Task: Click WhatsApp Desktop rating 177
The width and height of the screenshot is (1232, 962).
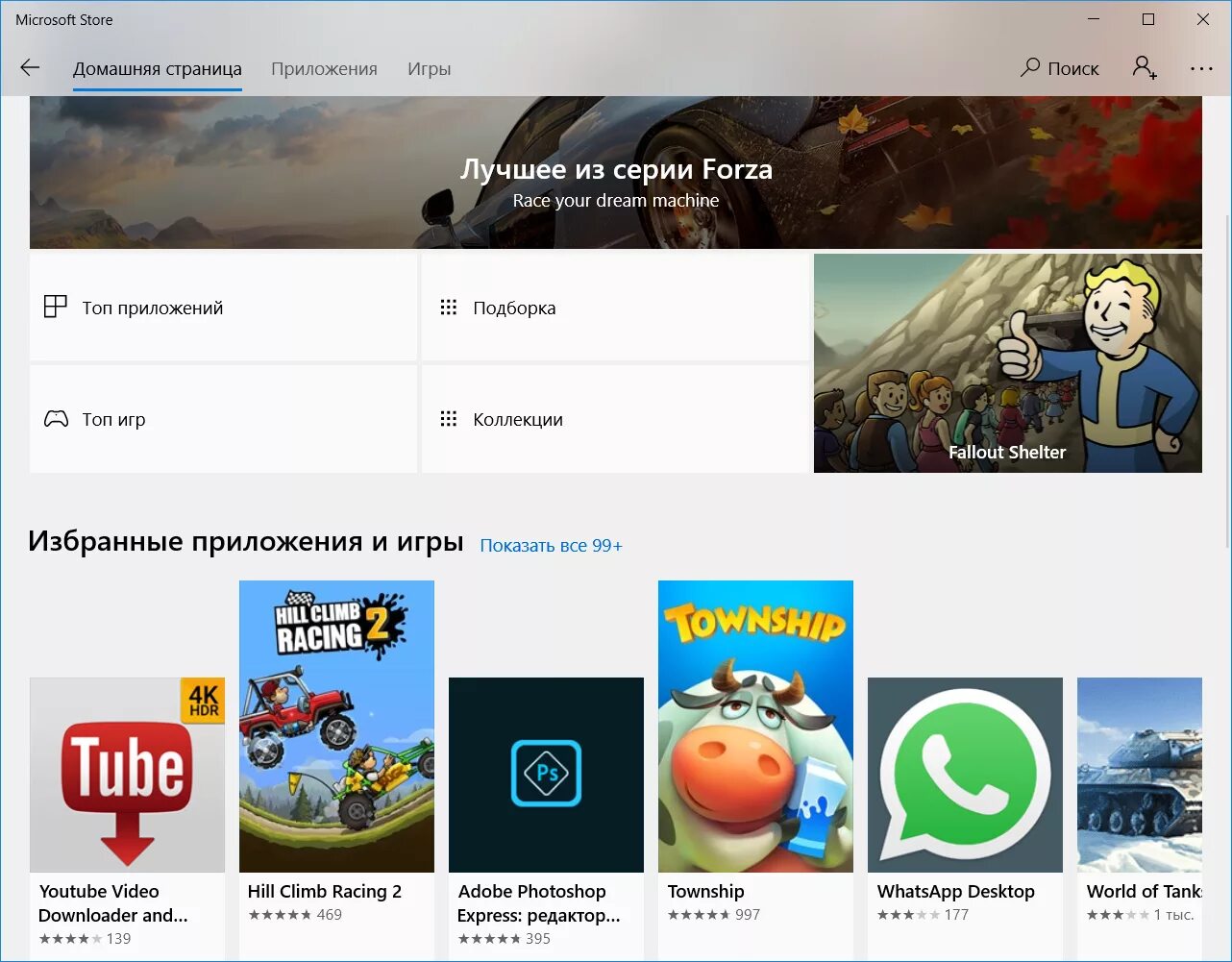Action: pyautogui.click(x=924, y=915)
